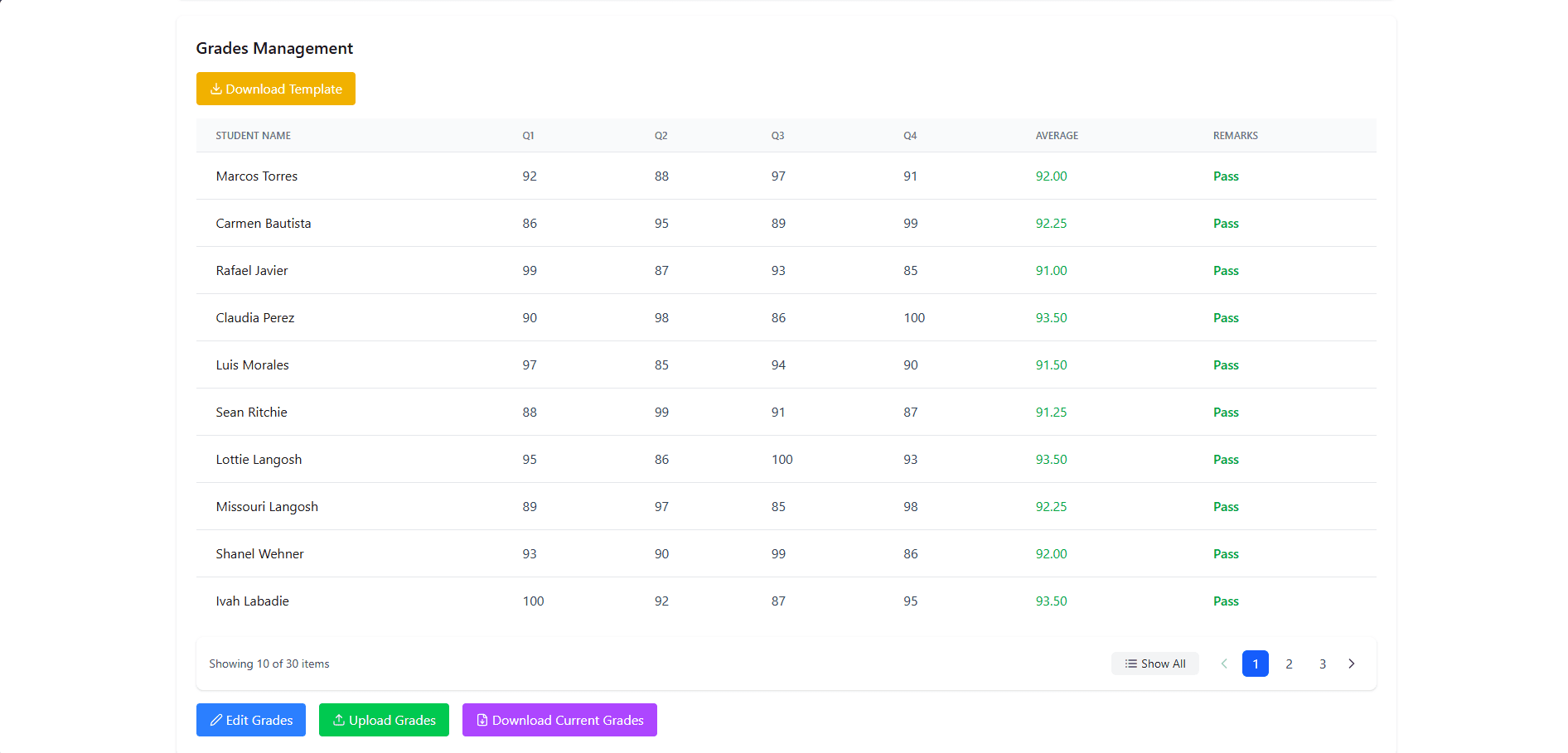Click Claudia Perez's Q4 grade 100
The width and height of the screenshot is (1568, 753).
pos(914,318)
